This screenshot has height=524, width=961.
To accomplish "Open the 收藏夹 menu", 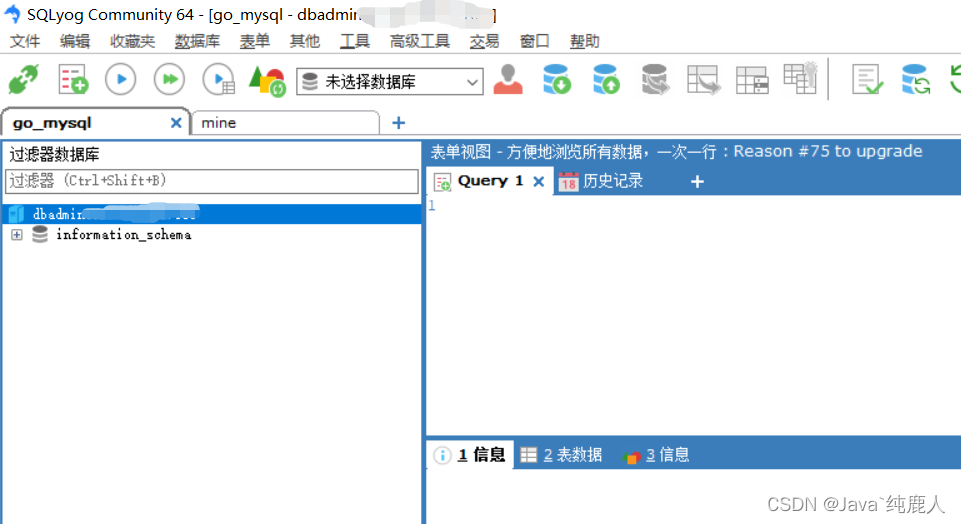I will point(132,41).
